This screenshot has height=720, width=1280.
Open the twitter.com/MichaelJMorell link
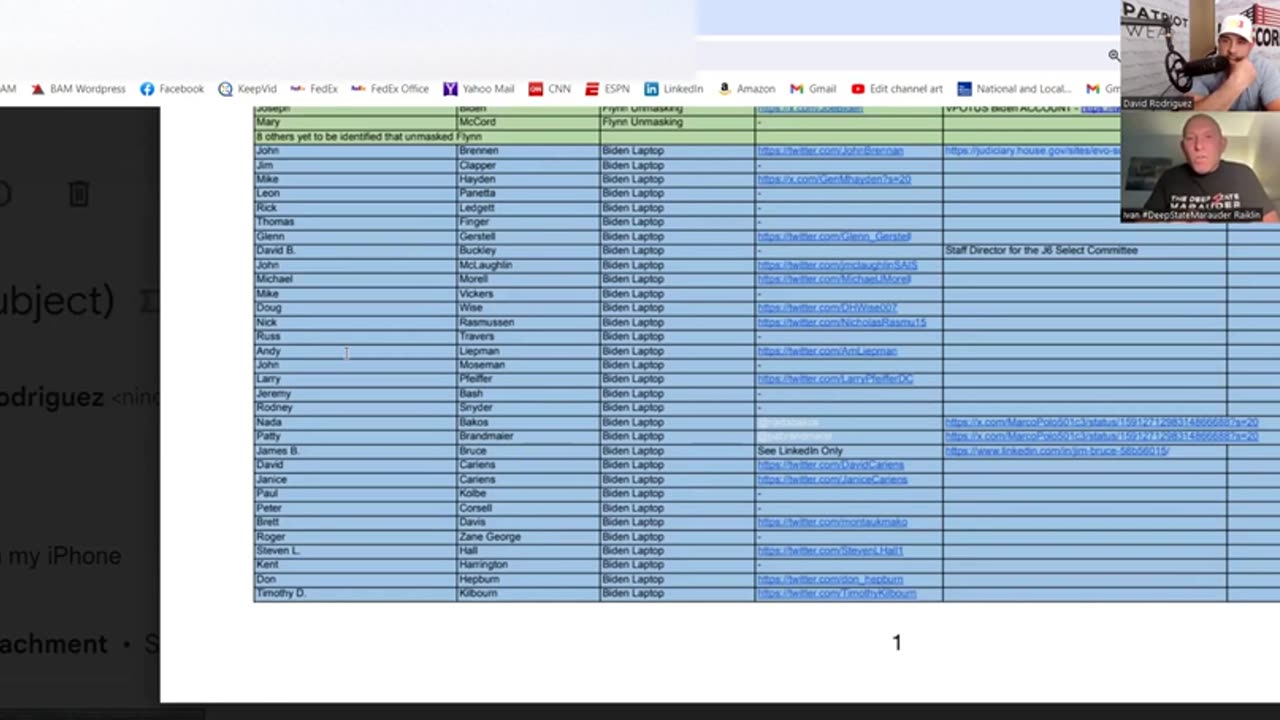tap(834, 279)
